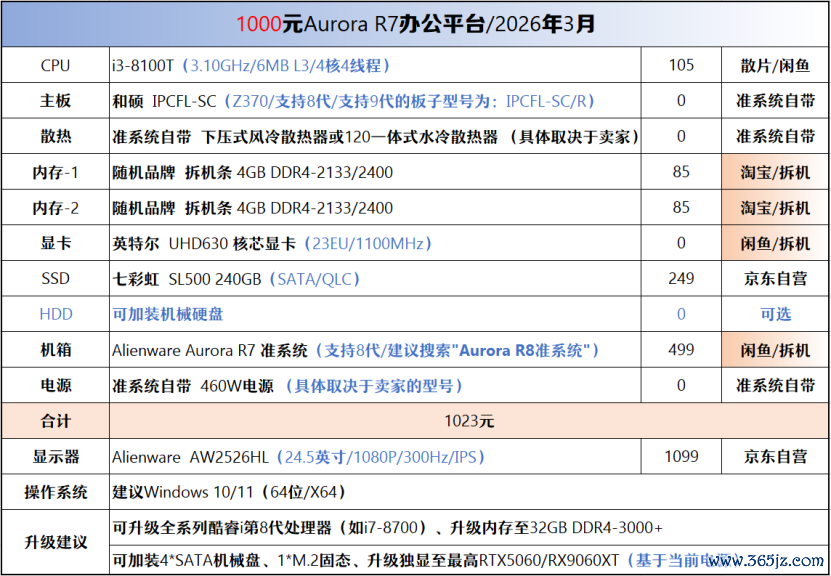
Task: Select the "0" price in 散热 row
Action: 681,136
